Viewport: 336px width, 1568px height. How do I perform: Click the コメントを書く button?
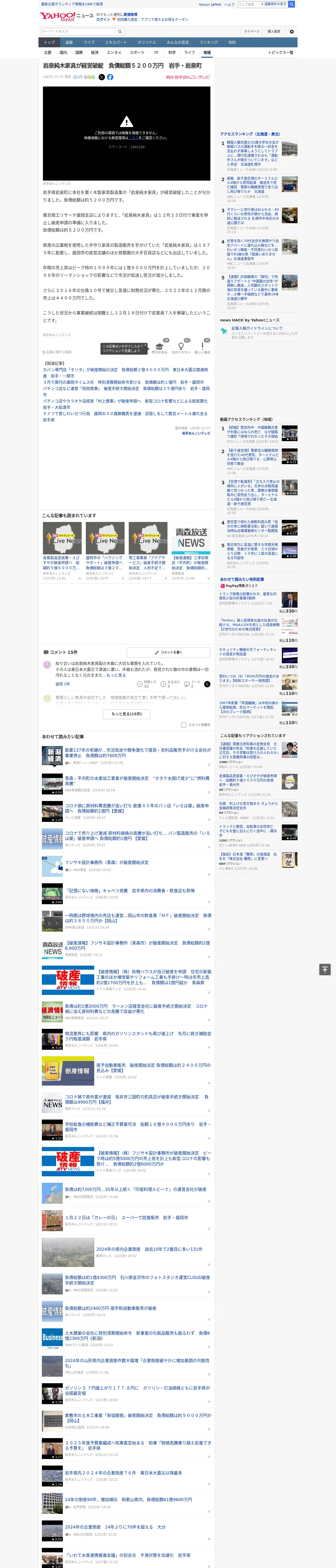click(x=168, y=652)
